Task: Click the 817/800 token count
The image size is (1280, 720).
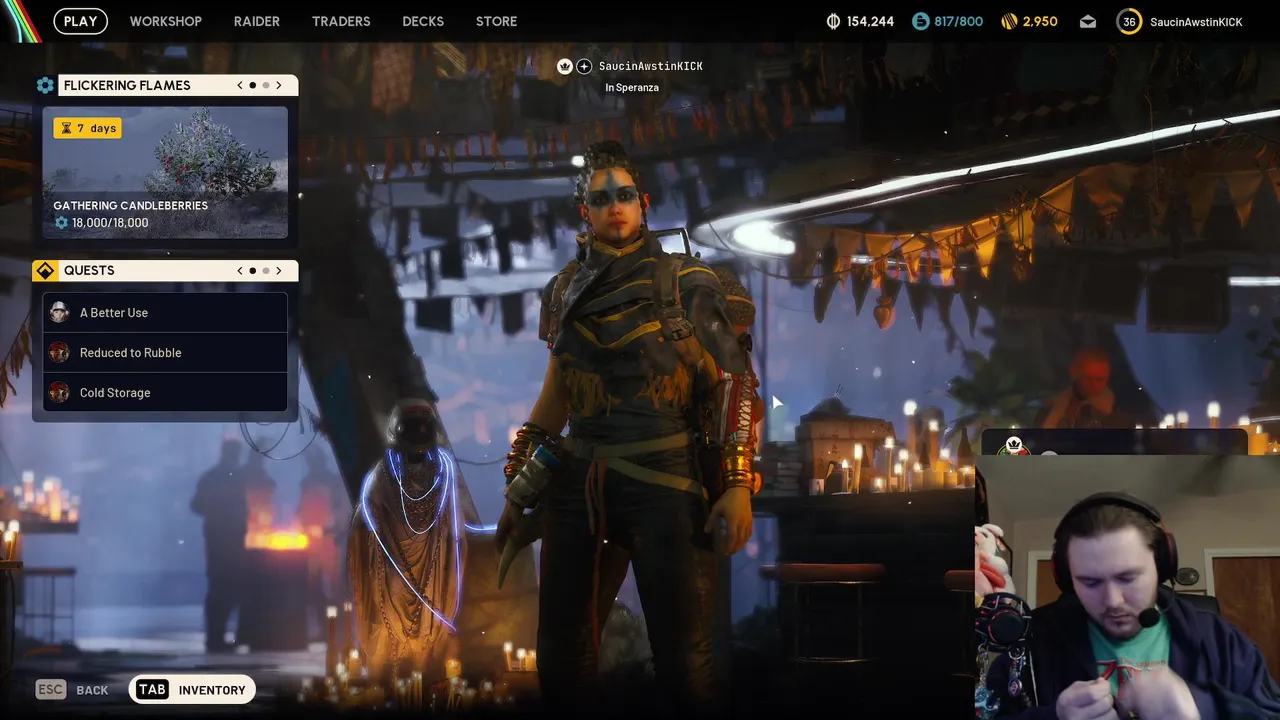Action: coord(959,21)
